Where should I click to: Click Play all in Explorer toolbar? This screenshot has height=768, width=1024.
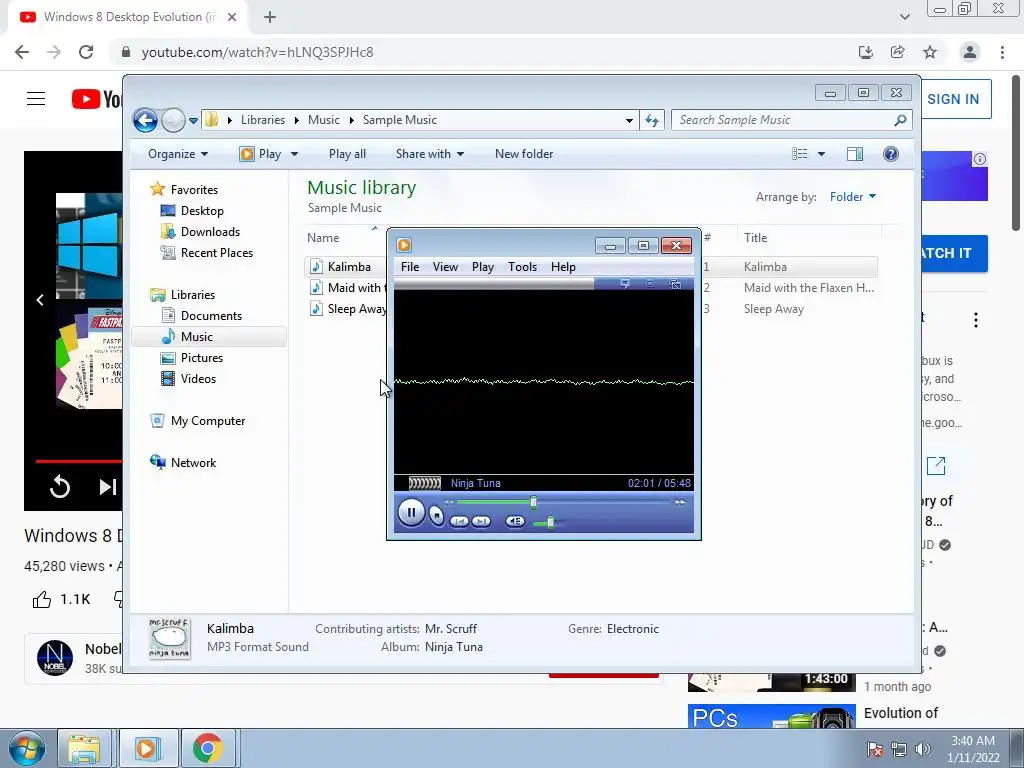[347, 154]
